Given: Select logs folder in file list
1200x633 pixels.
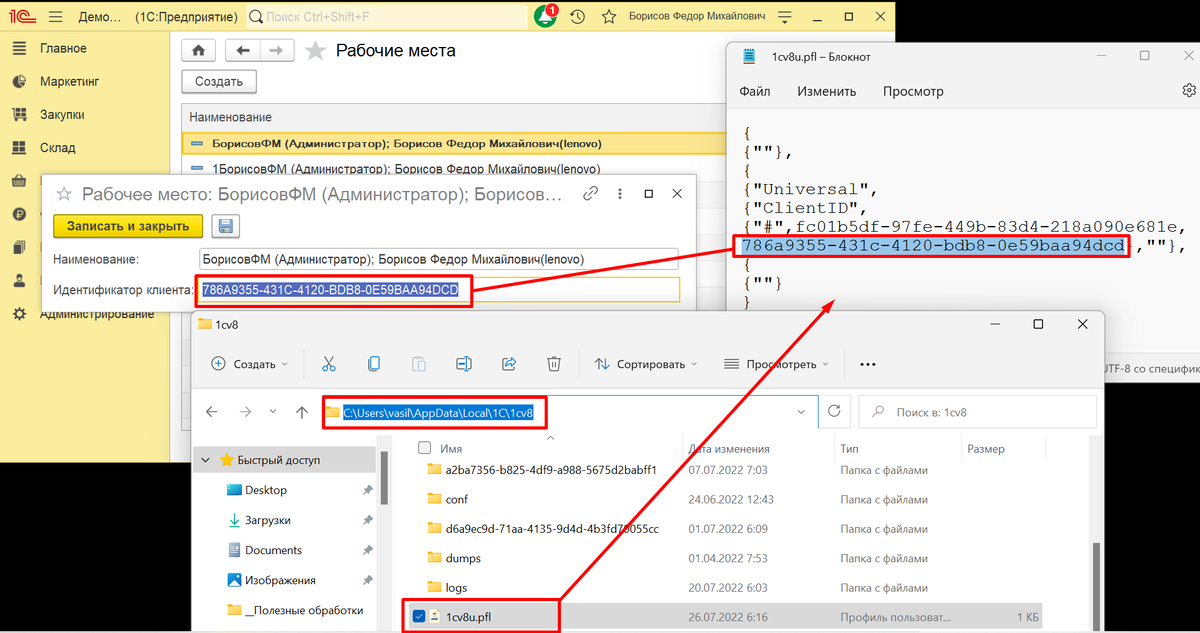Looking at the screenshot, I should pyautogui.click(x=456, y=587).
